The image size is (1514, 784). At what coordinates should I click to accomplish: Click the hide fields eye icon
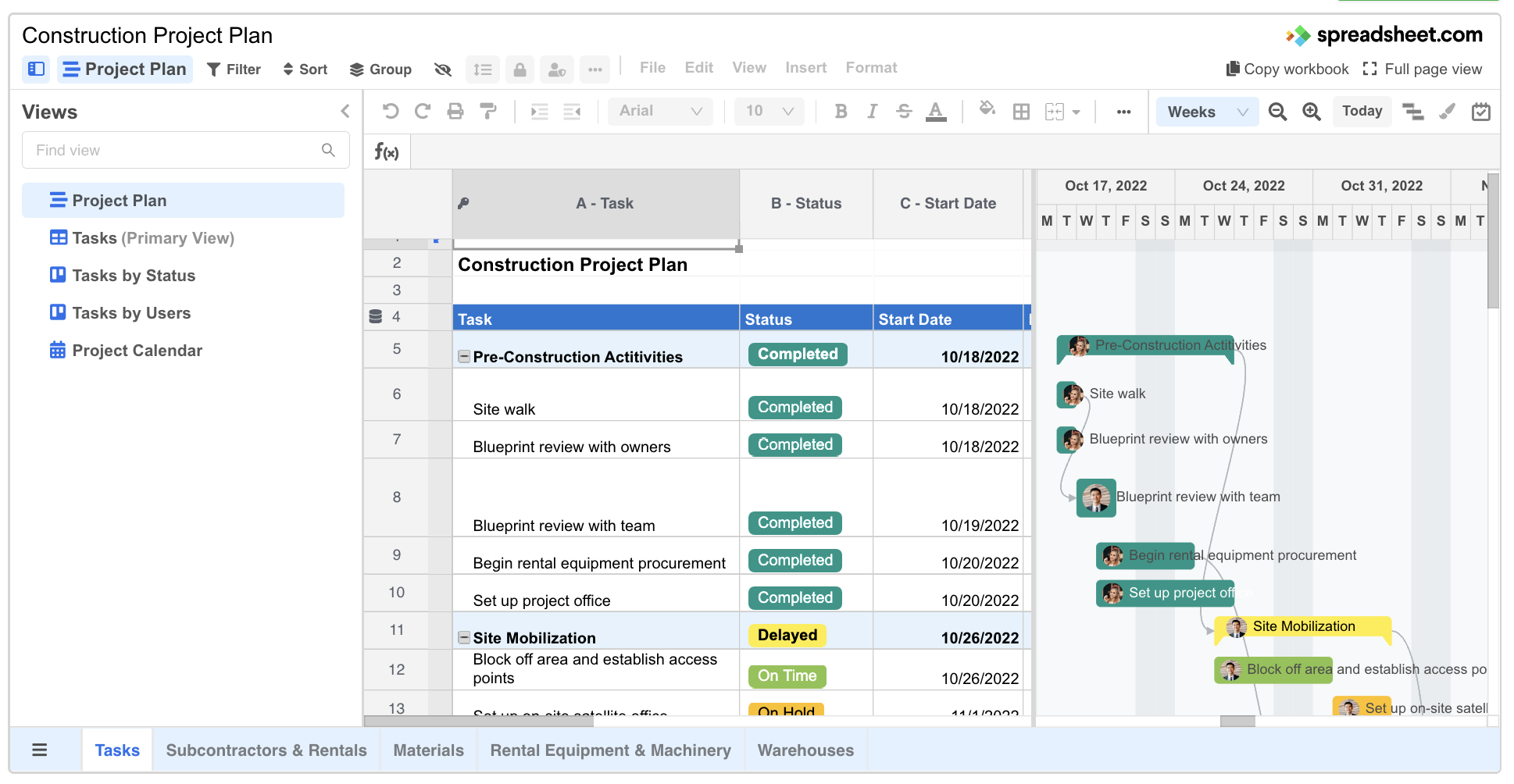click(x=443, y=69)
